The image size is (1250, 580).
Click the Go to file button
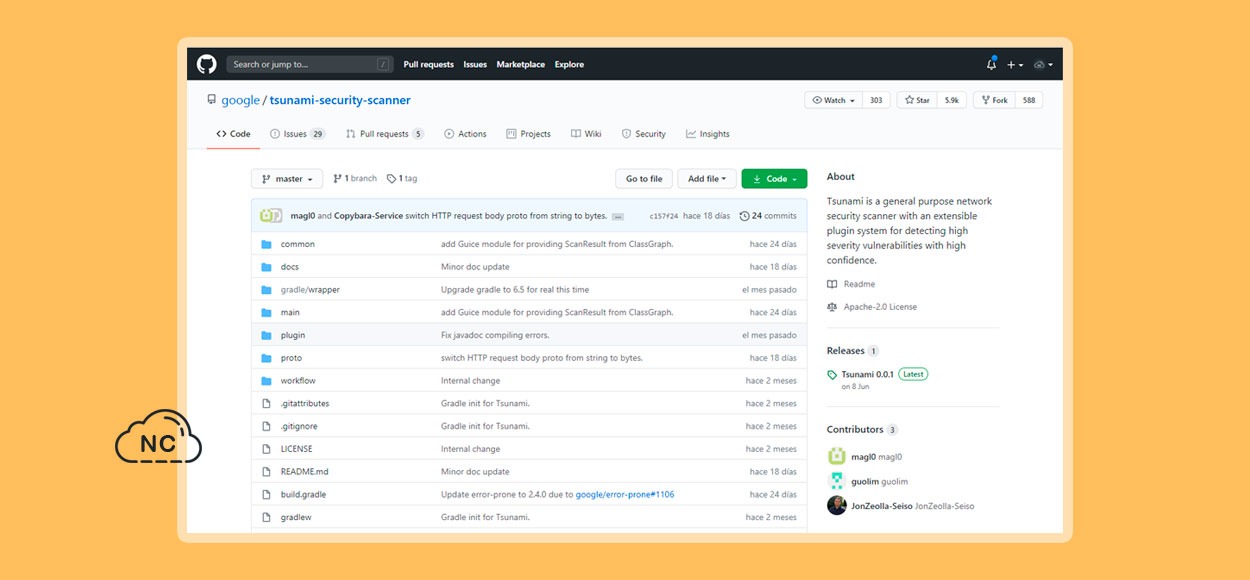tap(644, 179)
